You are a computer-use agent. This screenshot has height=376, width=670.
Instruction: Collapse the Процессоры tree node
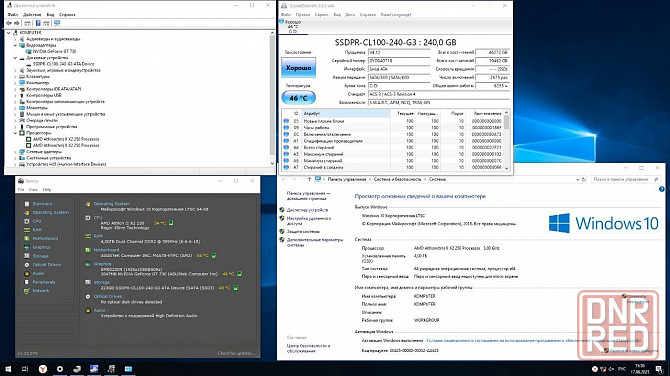tap(15, 133)
